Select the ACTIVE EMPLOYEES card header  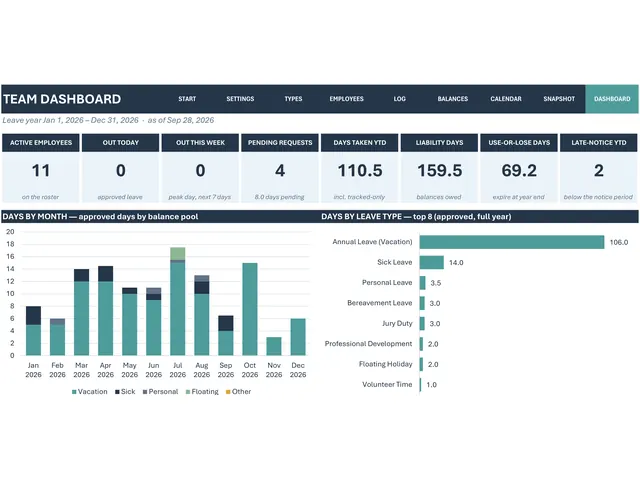[x=41, y=142]
